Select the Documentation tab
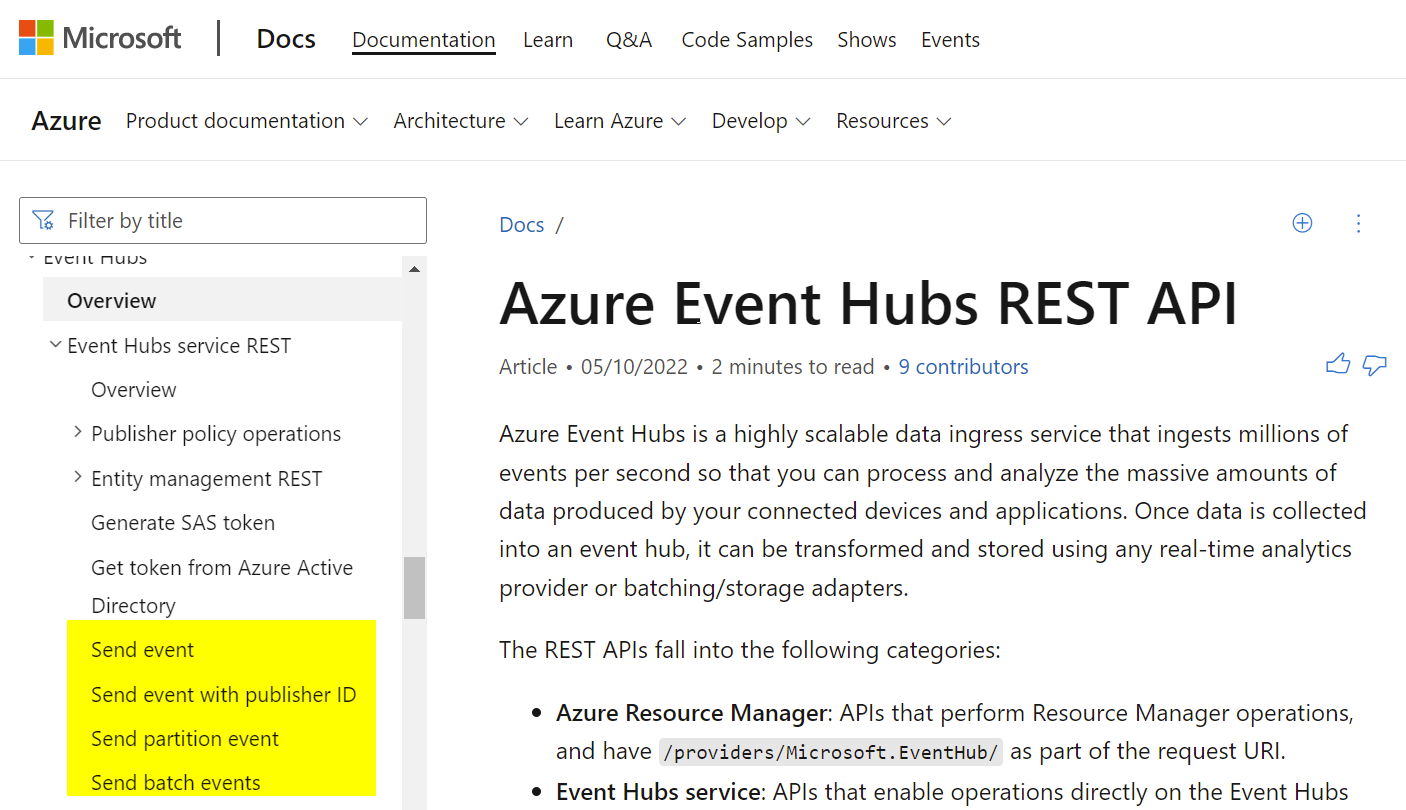1406x810 pixels. [424, 40]
